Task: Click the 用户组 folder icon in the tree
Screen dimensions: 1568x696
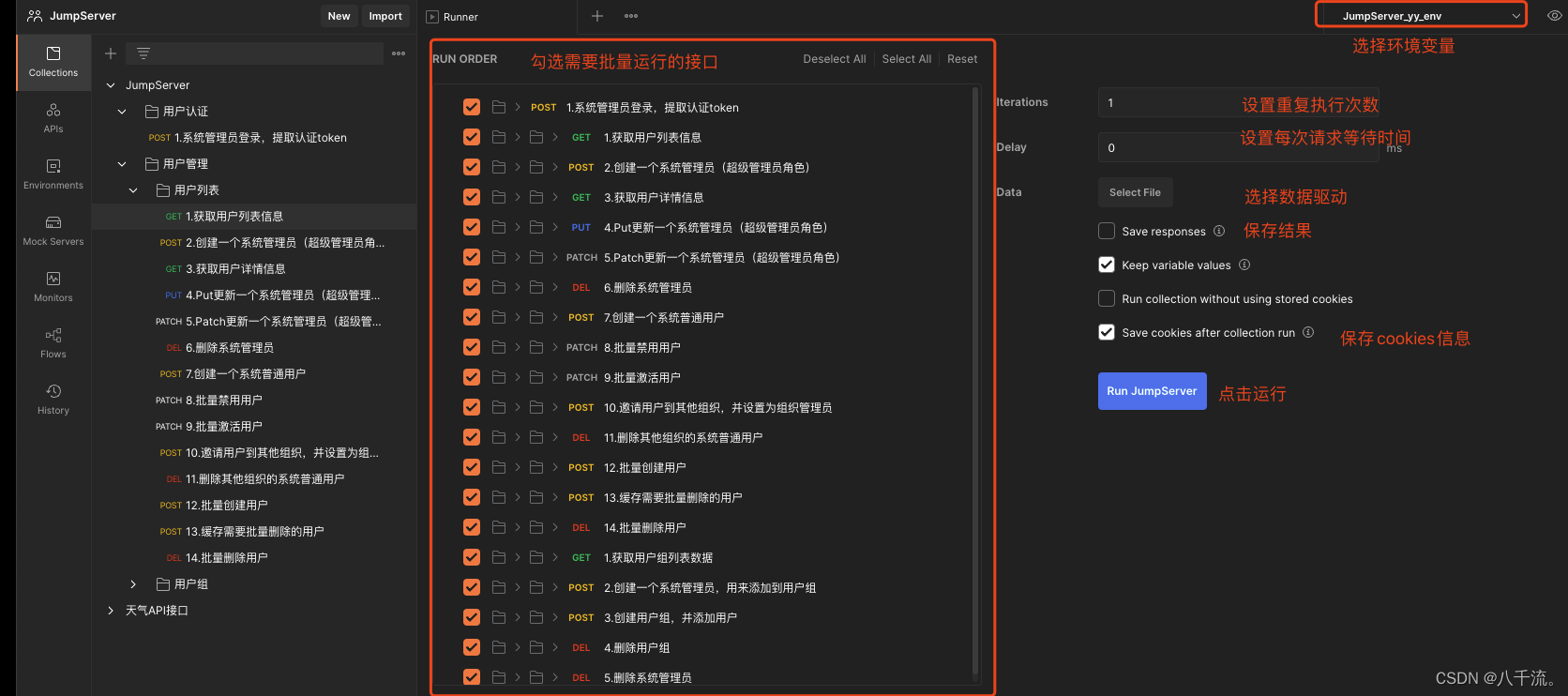Action: coord(163,583)
